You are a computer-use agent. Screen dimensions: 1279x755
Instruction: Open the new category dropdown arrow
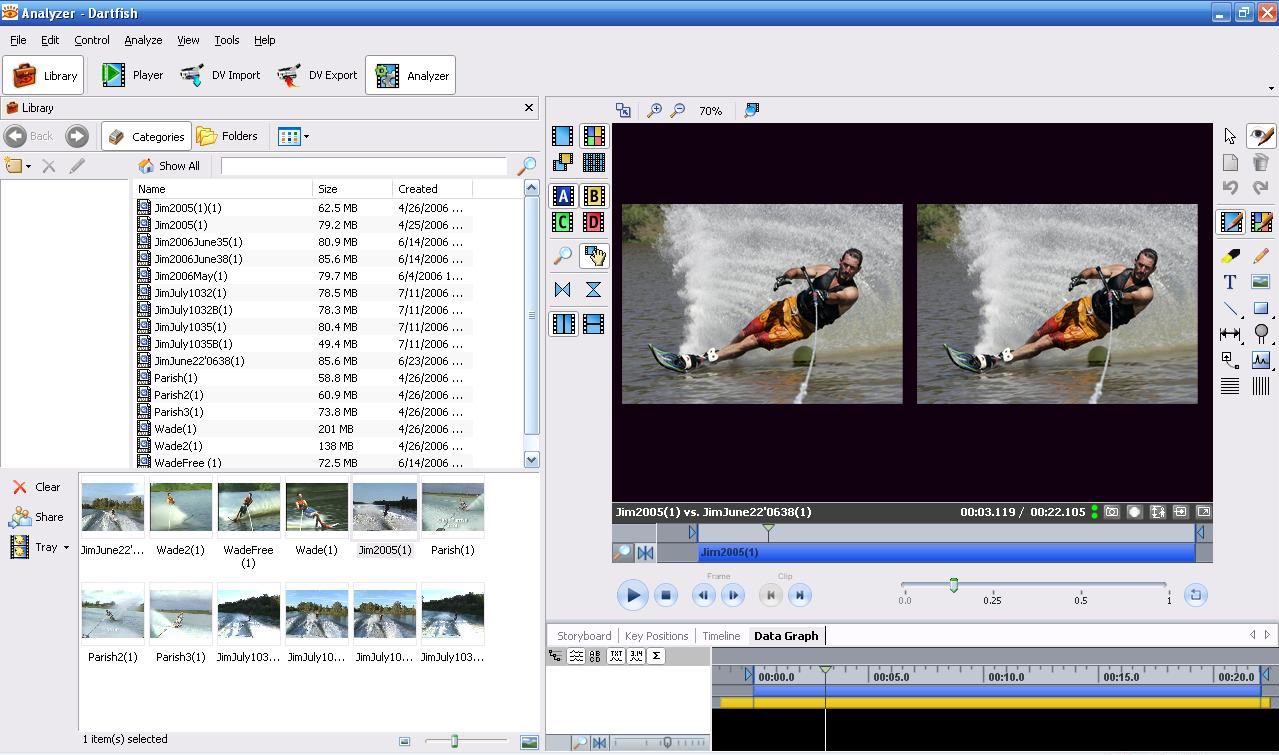click(28, 167)
